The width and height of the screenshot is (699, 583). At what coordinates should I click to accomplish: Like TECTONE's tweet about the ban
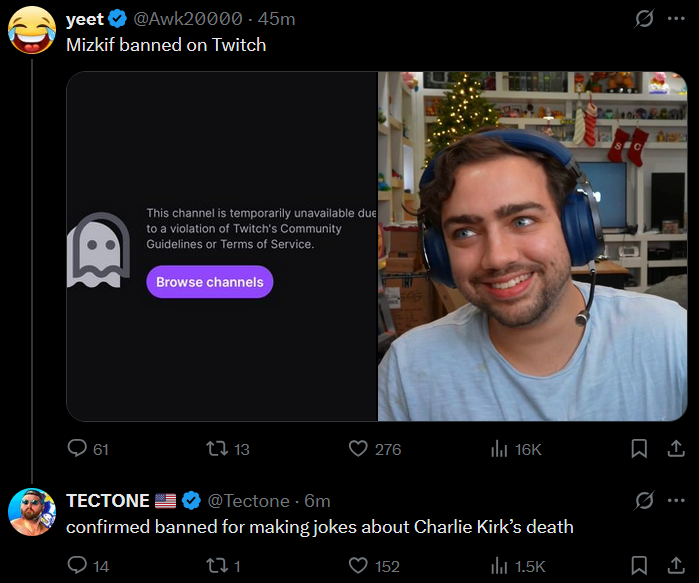[x=358, y=566]
